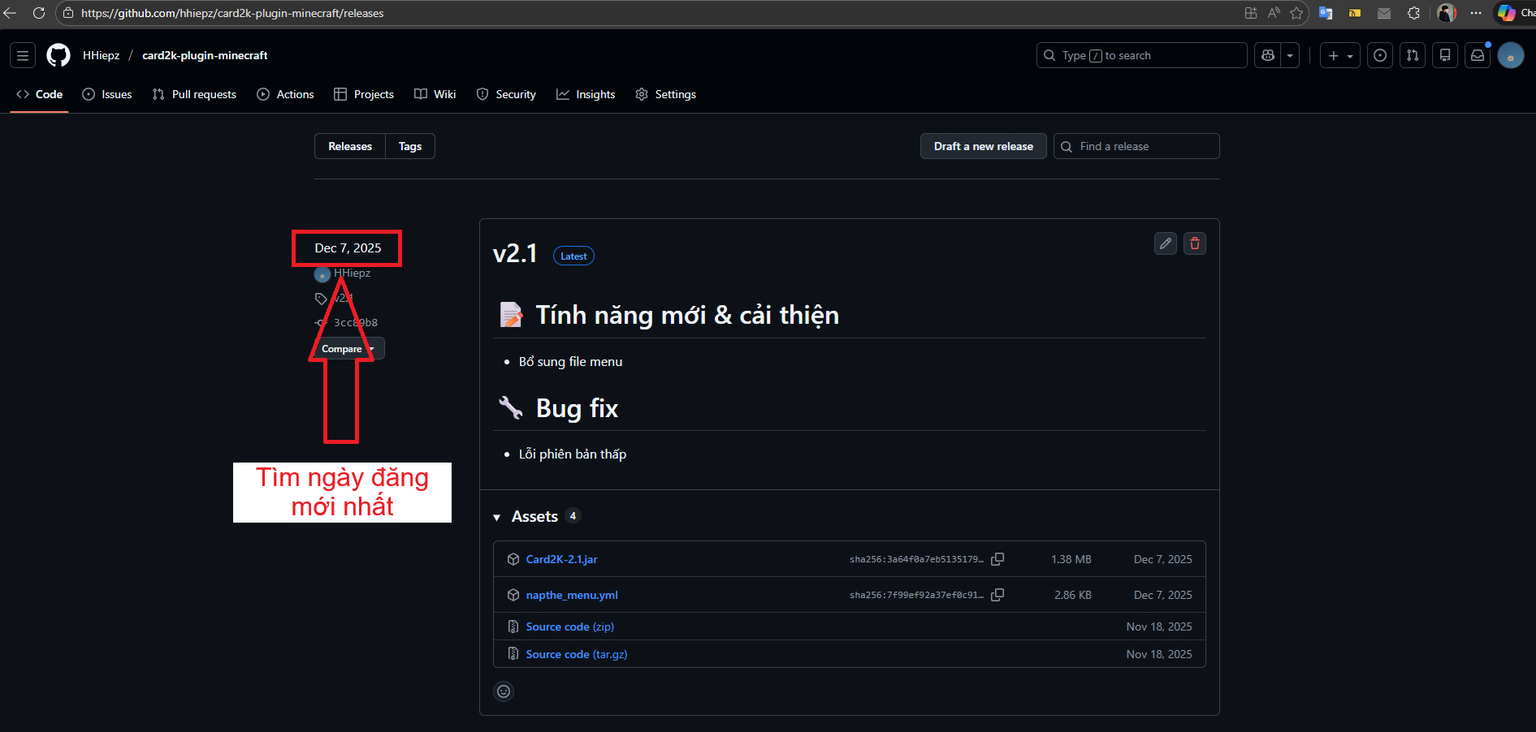Open the Compare dropdown
The width and height of the screenshot is (1536, 732).
(x=347, y=349)
